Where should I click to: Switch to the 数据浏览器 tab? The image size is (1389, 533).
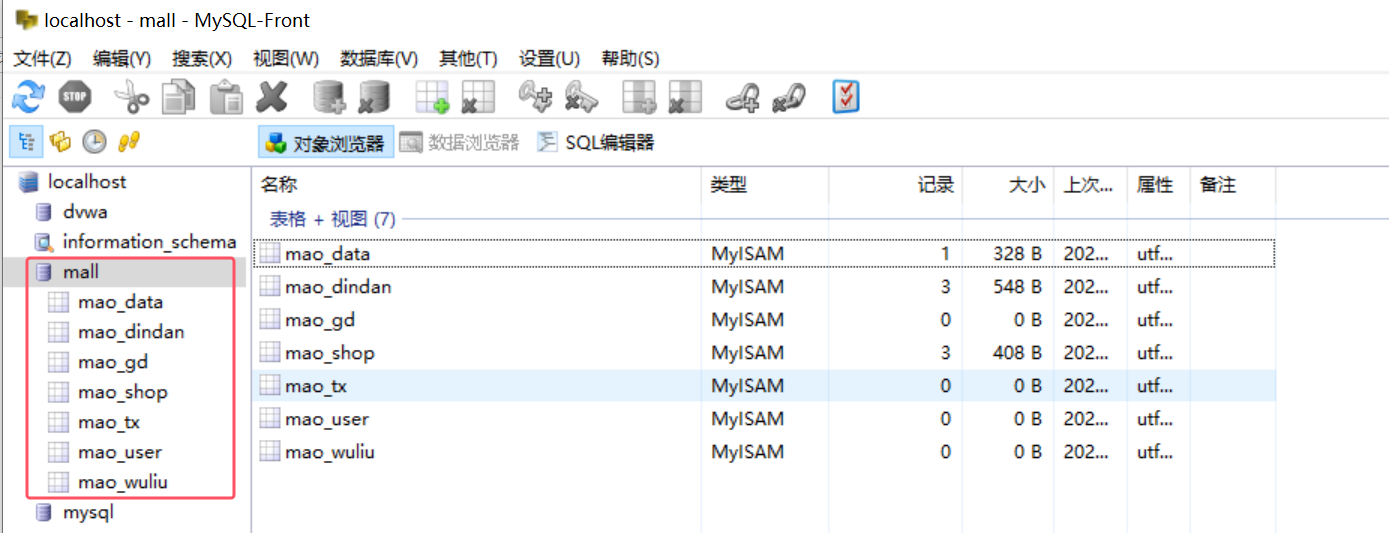coord(460,143)
